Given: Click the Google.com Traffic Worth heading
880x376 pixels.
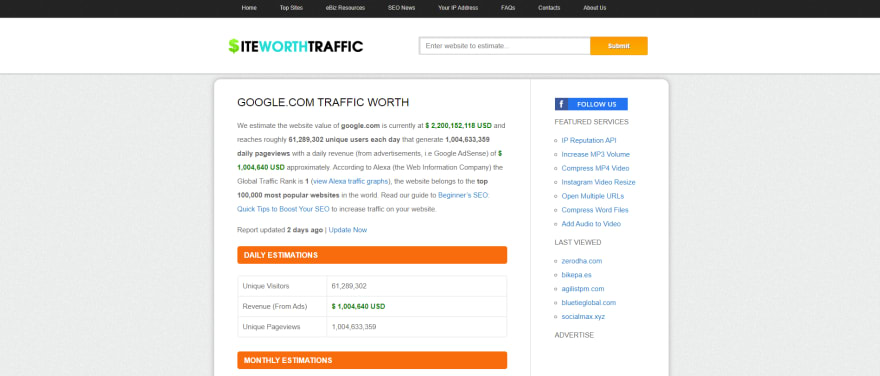Looking at the screenshot, I should (x=323, y=103).
